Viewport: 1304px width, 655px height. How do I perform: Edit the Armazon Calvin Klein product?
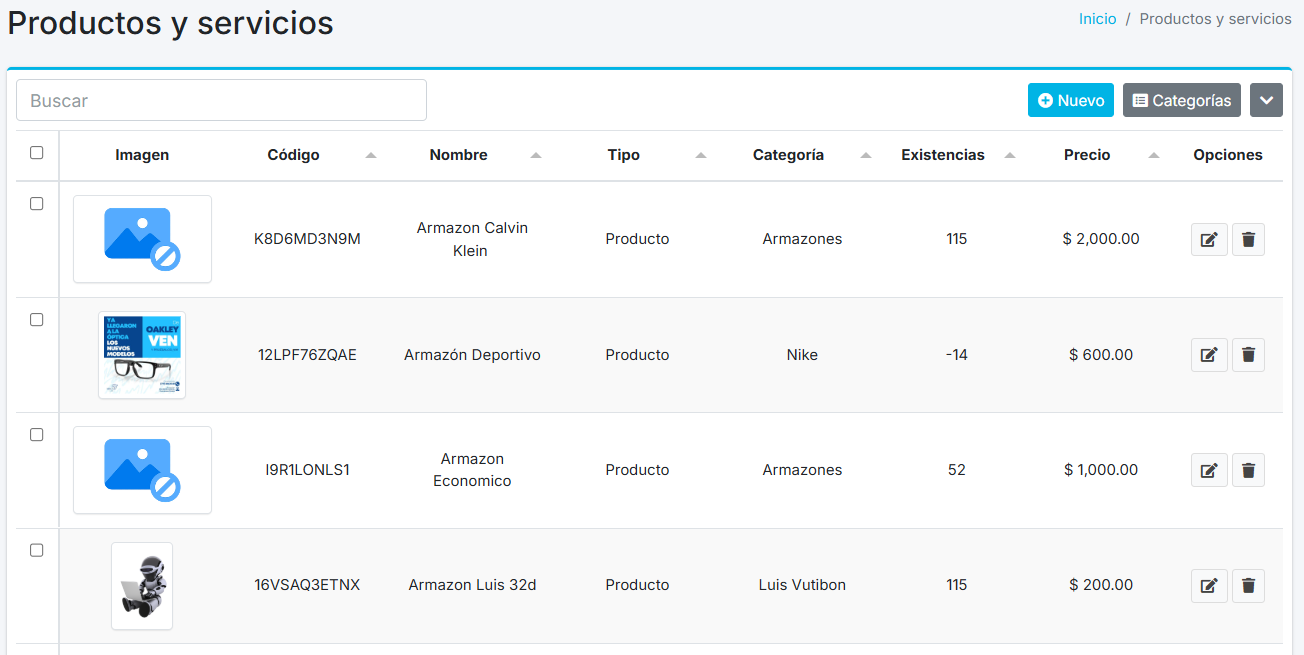pos(1208,240)
